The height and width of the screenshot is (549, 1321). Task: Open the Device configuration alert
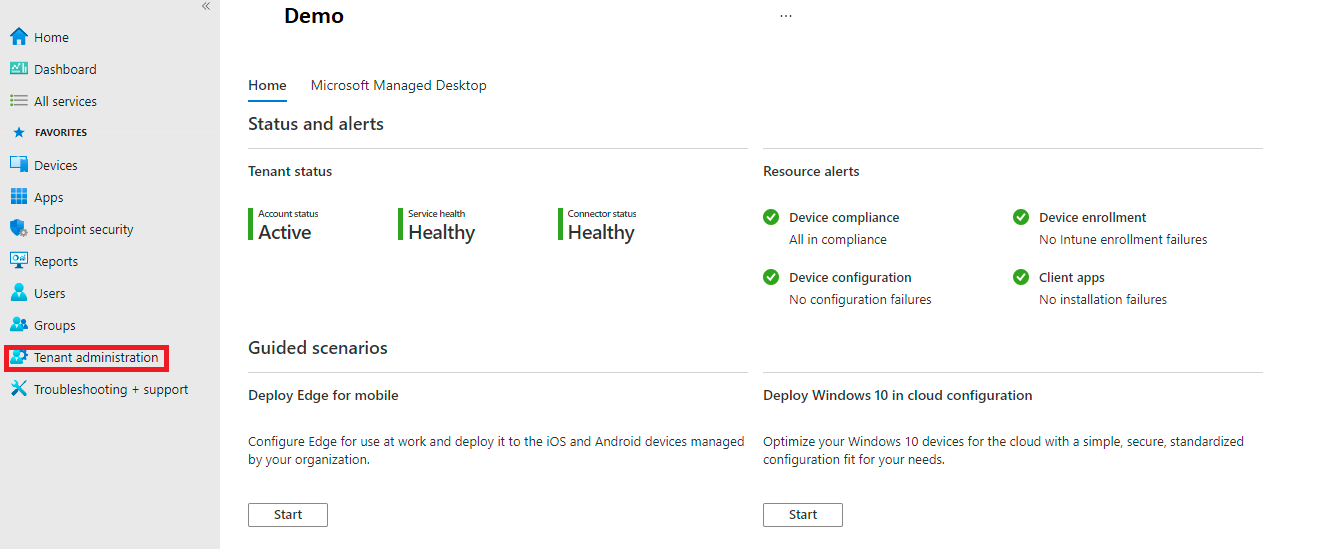coord(850,277)
